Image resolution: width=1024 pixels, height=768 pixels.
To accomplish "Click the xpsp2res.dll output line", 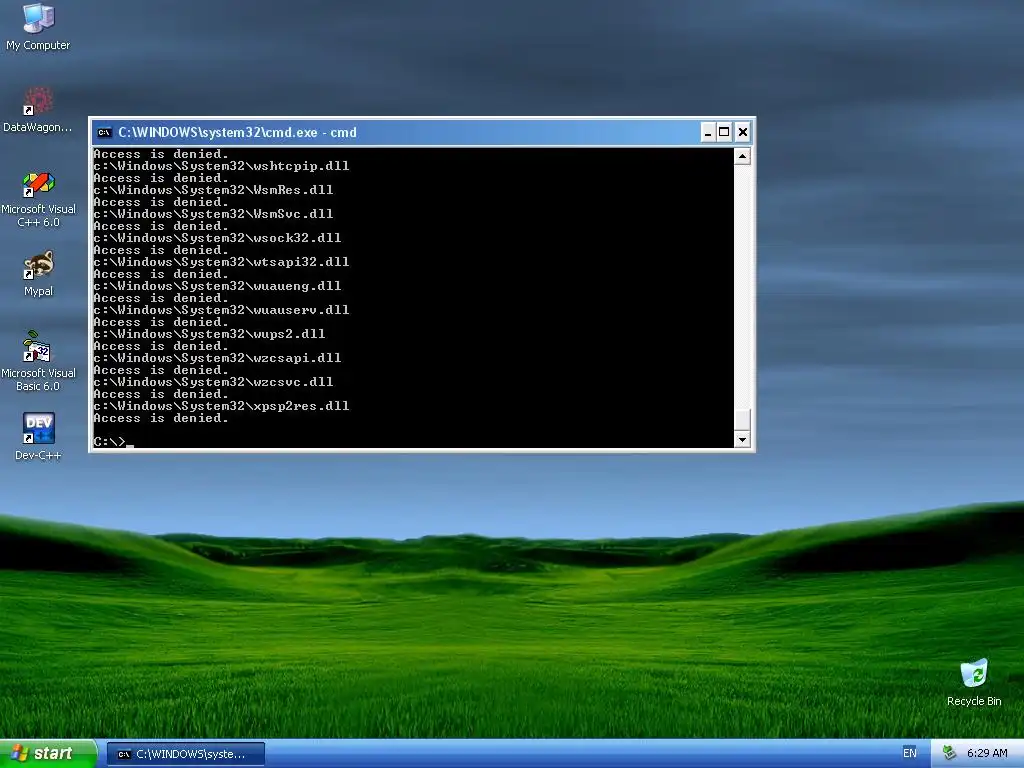I will pyautogui.click(x=221, y=406).
